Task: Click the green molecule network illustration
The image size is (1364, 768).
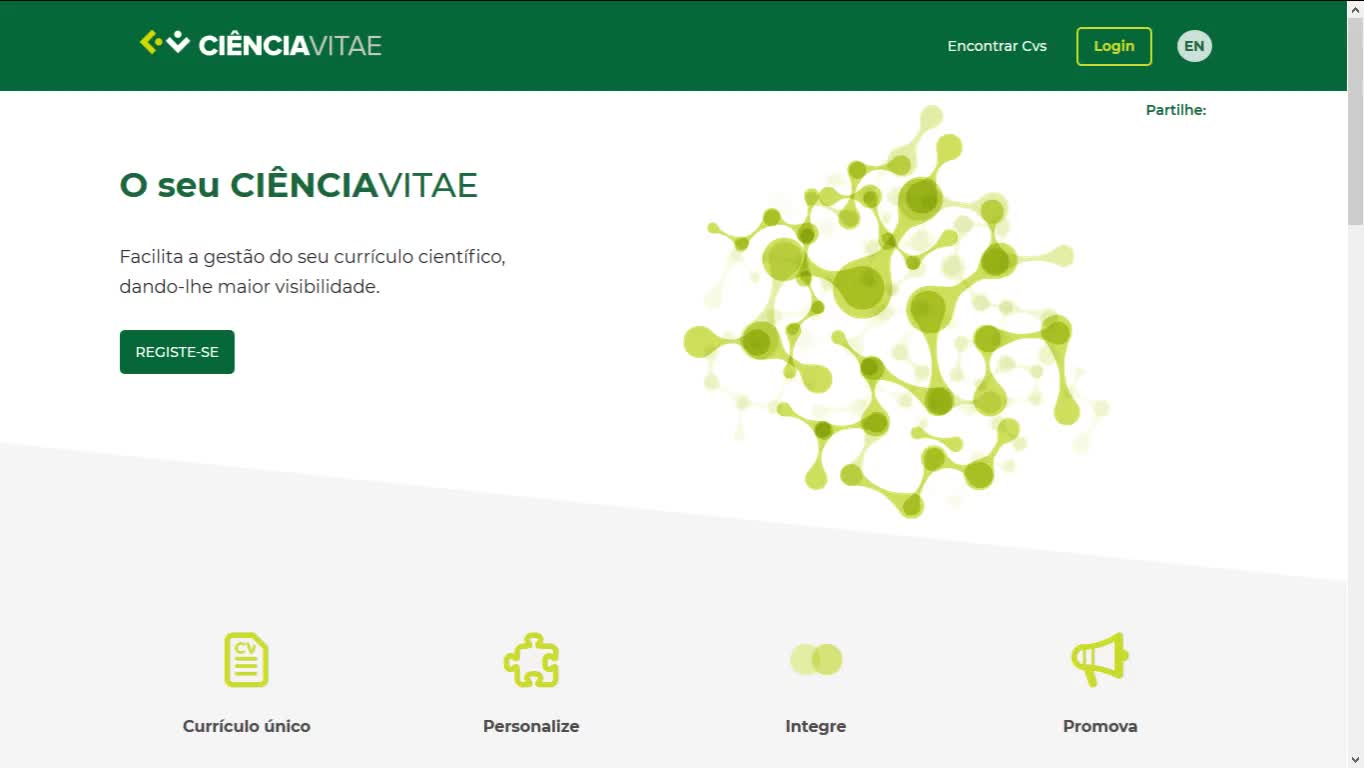Action: pyautogui.click(x=896, y=311)
